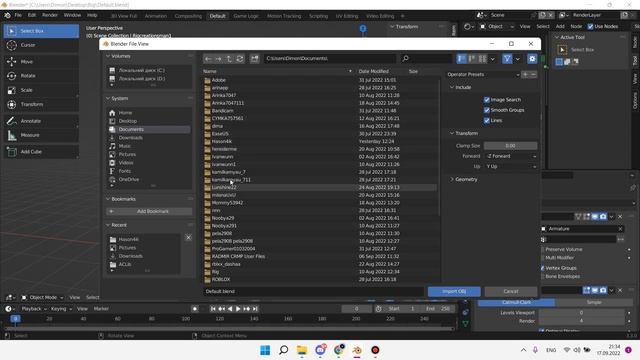Select the Measure tool

pyautogui.click(x=41, y=135)
